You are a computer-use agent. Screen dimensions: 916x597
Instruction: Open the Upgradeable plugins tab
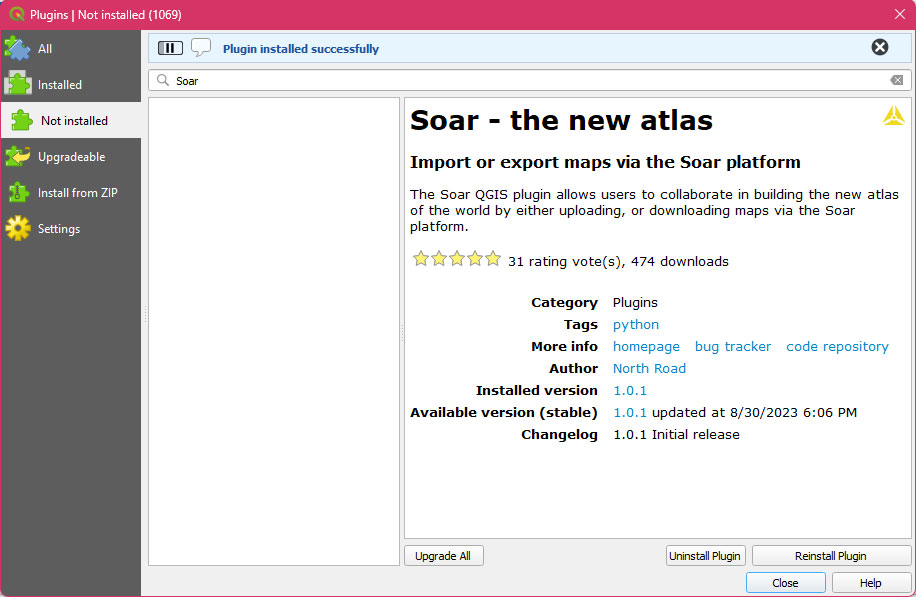tap(70, 157)
